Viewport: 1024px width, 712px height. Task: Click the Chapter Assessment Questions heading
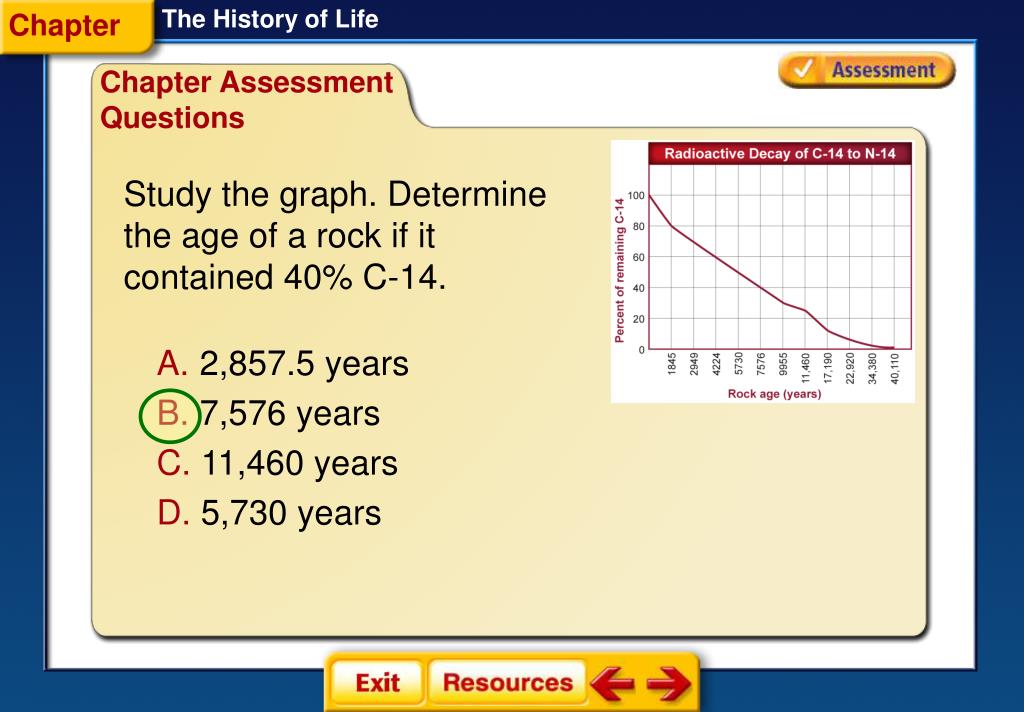246,100
